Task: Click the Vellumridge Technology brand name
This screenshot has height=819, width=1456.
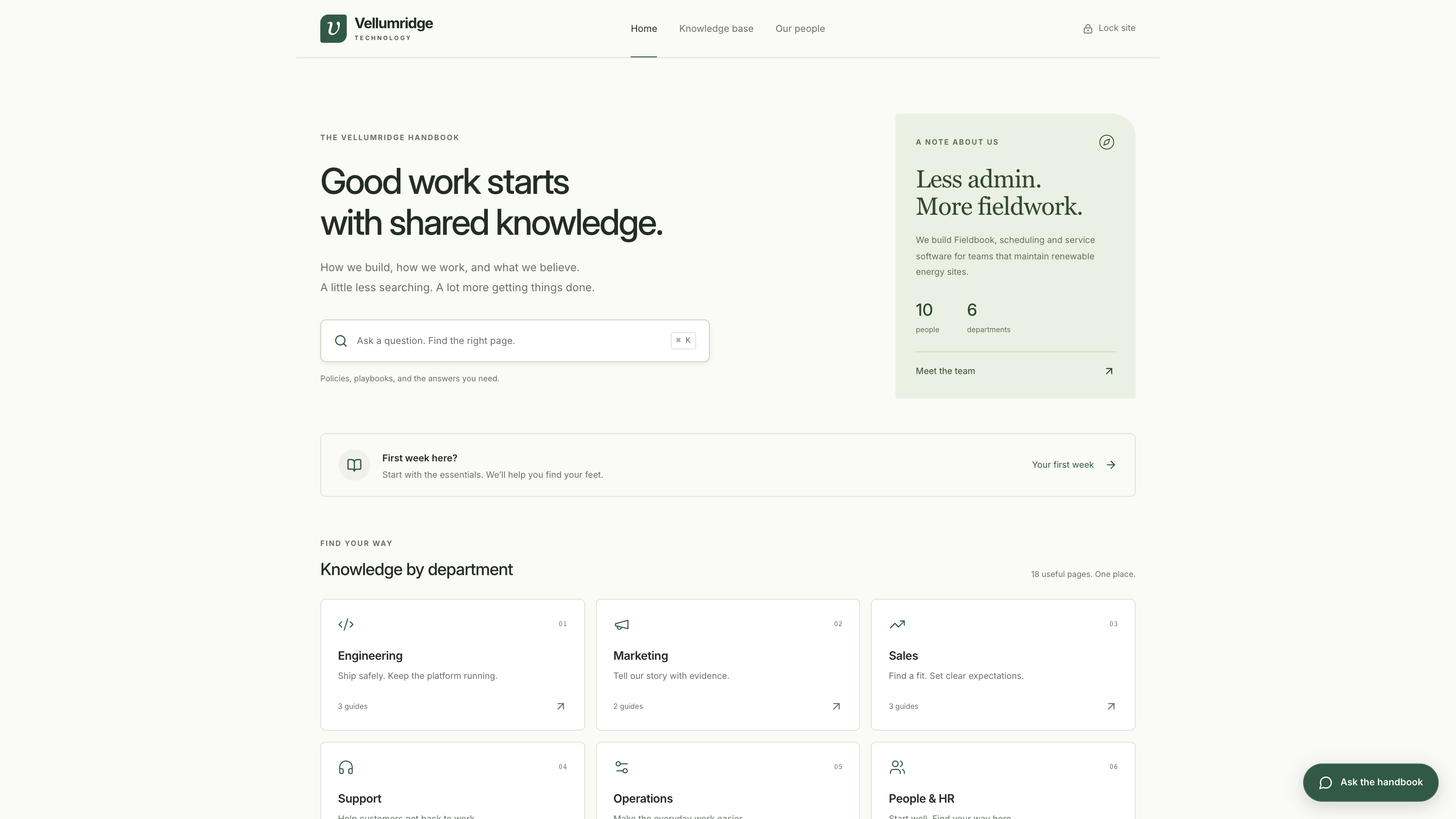Action: [394, 28]
